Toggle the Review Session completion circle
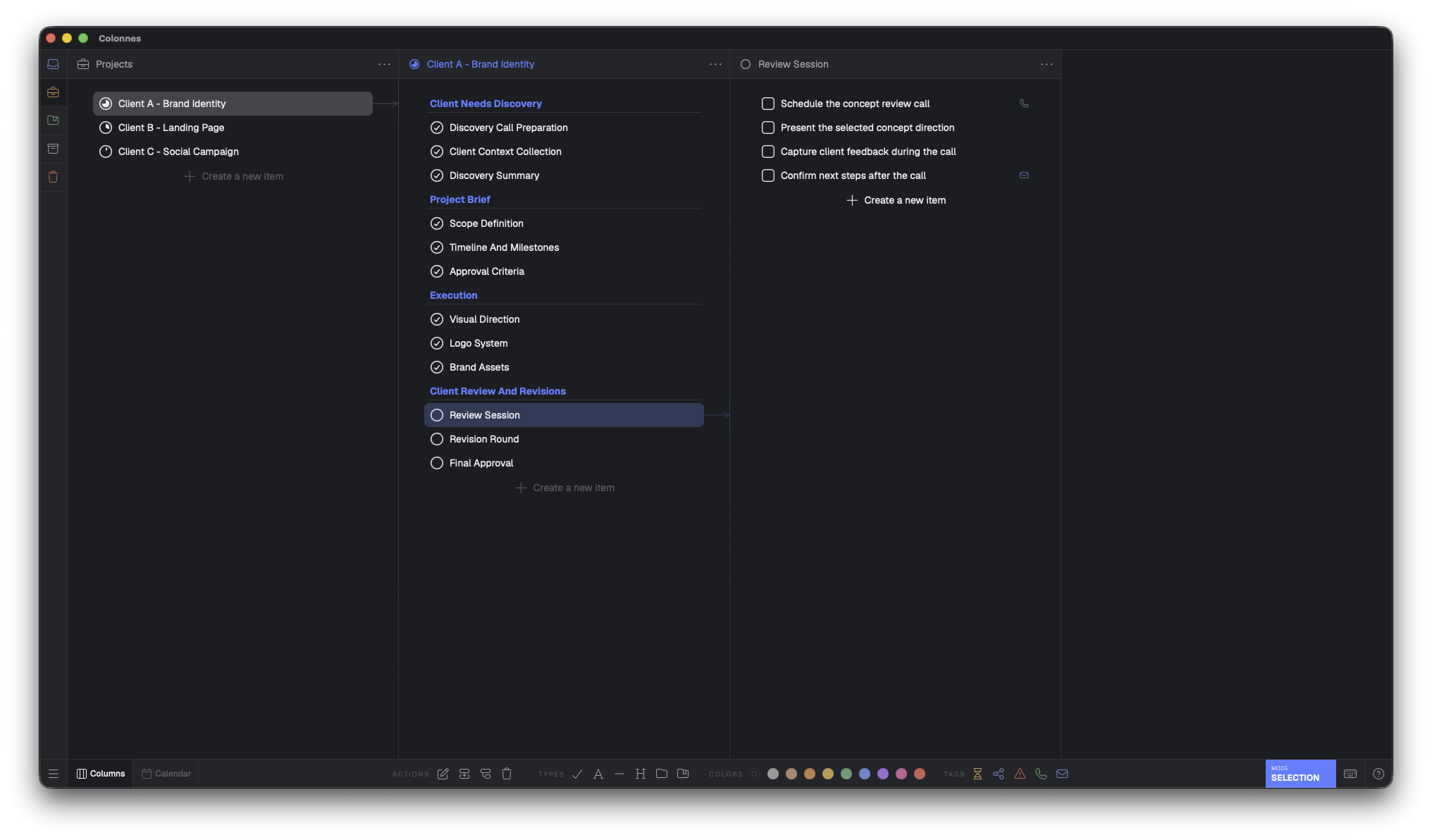Image resolution: width=1432 pixels, height=840 pixels. tap(437, 415)
